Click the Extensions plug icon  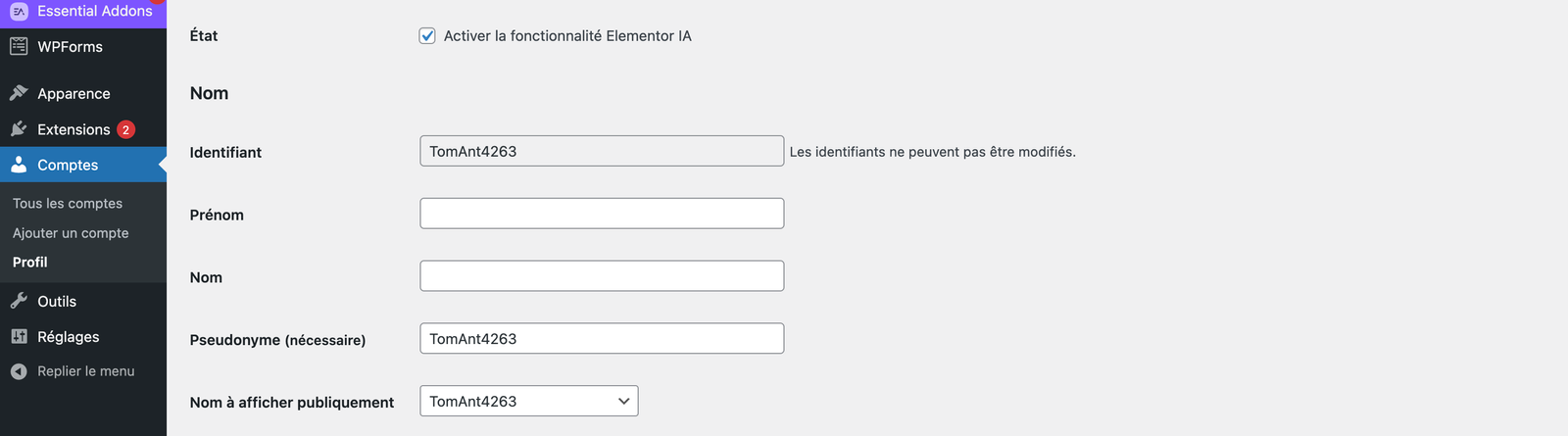coord(19,129)
